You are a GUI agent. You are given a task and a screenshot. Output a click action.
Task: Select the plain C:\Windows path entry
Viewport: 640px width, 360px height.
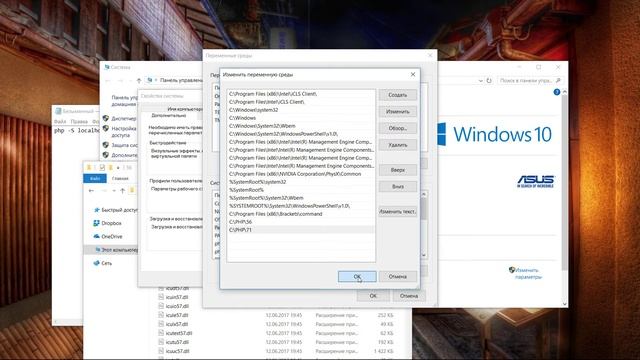click(x=301, y=118)
